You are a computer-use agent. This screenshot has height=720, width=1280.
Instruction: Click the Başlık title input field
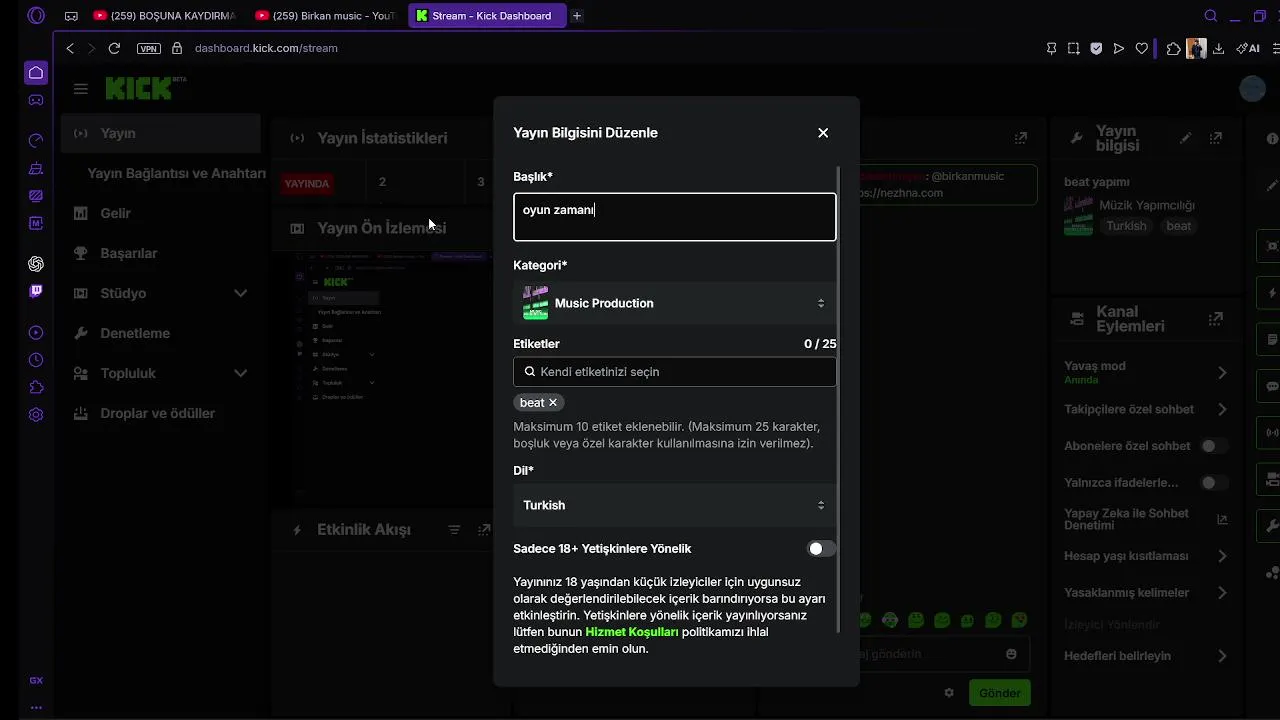pyautogui.click(x=675, y=217)
